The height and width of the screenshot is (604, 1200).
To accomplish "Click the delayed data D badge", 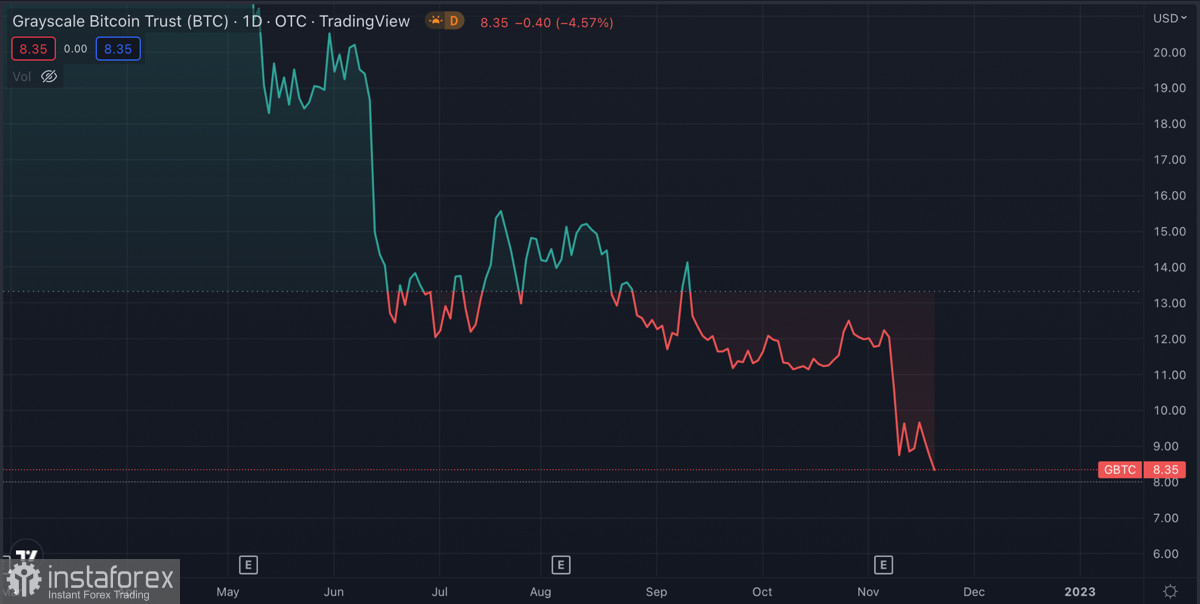I will (x=454, y=21).
